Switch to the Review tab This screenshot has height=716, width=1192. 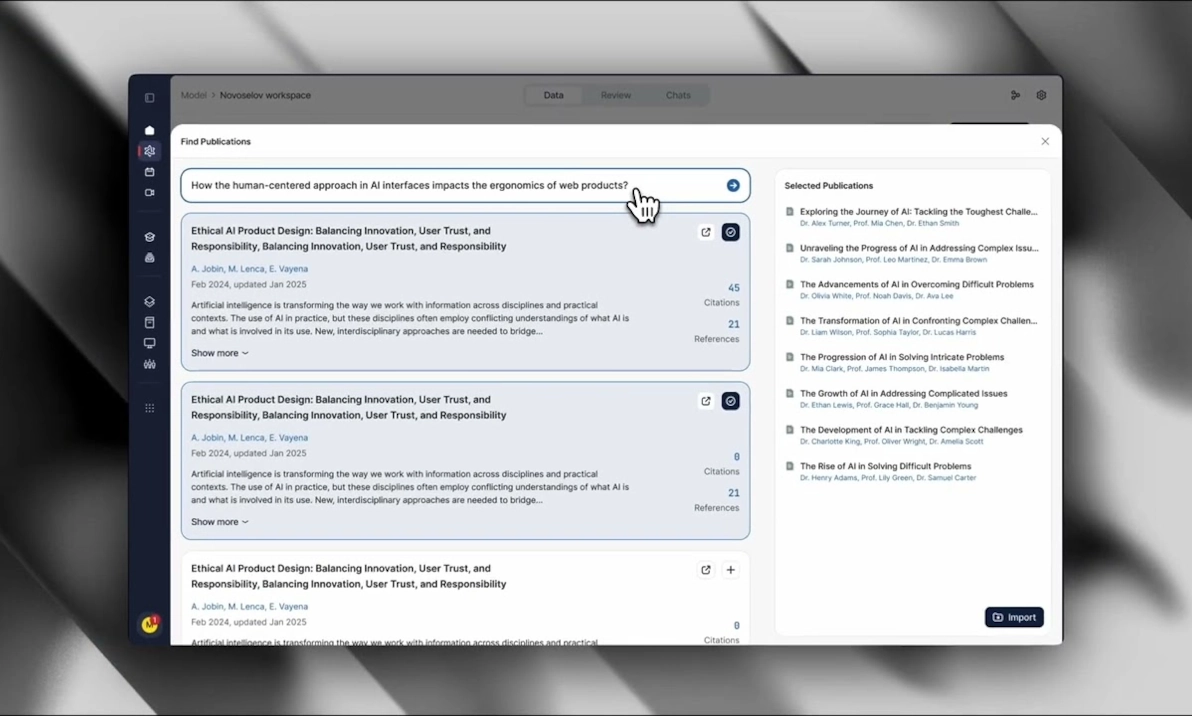(x=616, y=95)
